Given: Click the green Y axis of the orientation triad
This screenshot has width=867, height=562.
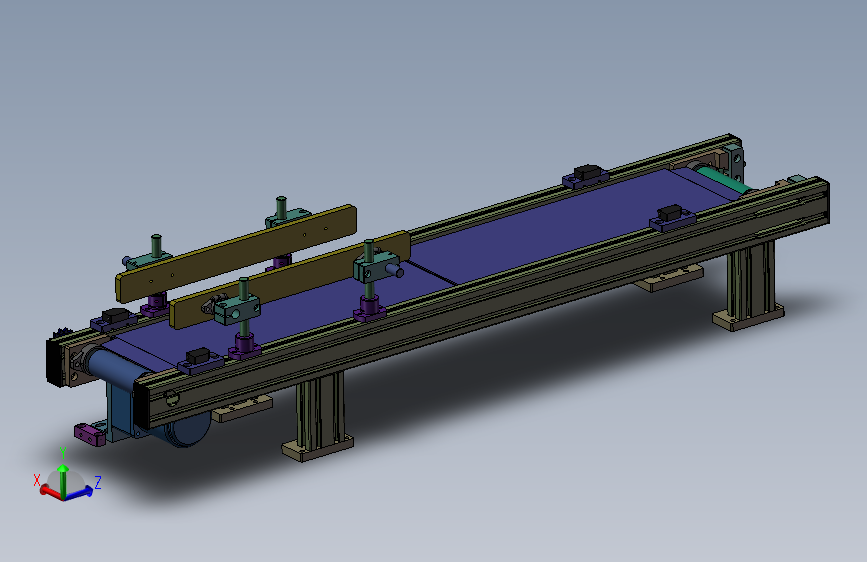Looking at the screenshot, I should click(x=63, y=480).
